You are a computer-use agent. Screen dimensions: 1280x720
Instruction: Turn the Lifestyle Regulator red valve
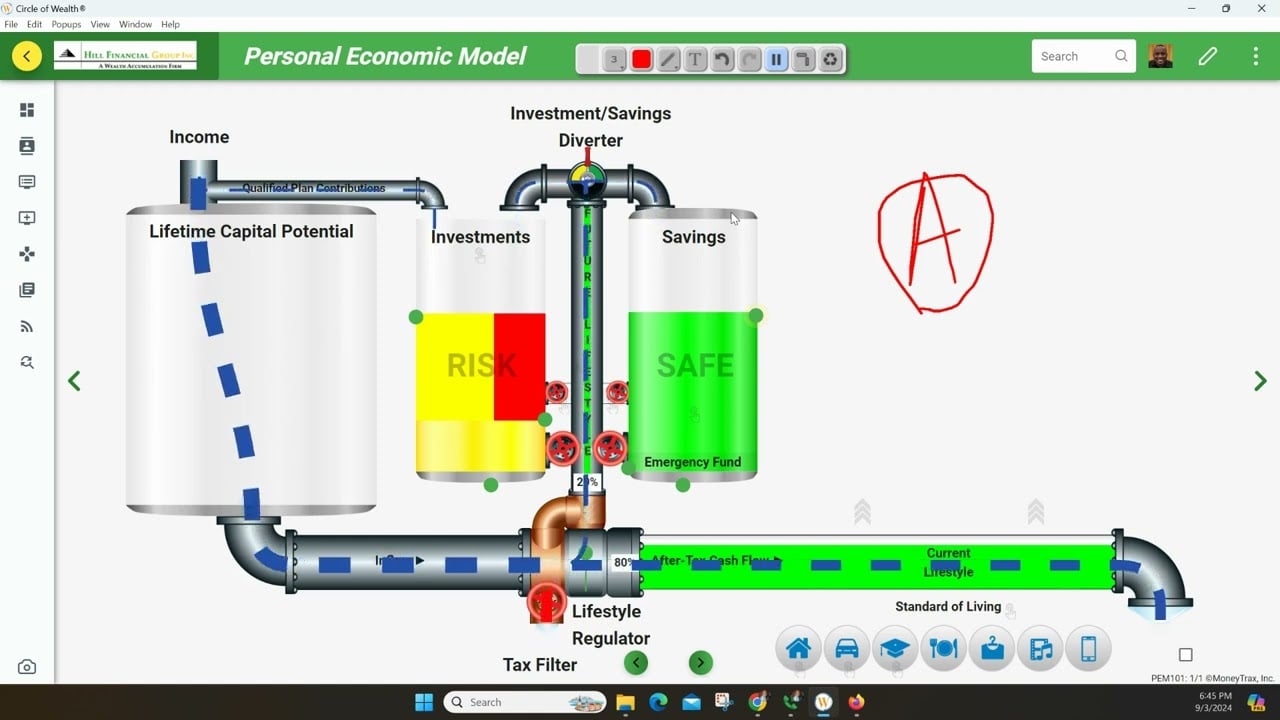click(x=546, y=603)
